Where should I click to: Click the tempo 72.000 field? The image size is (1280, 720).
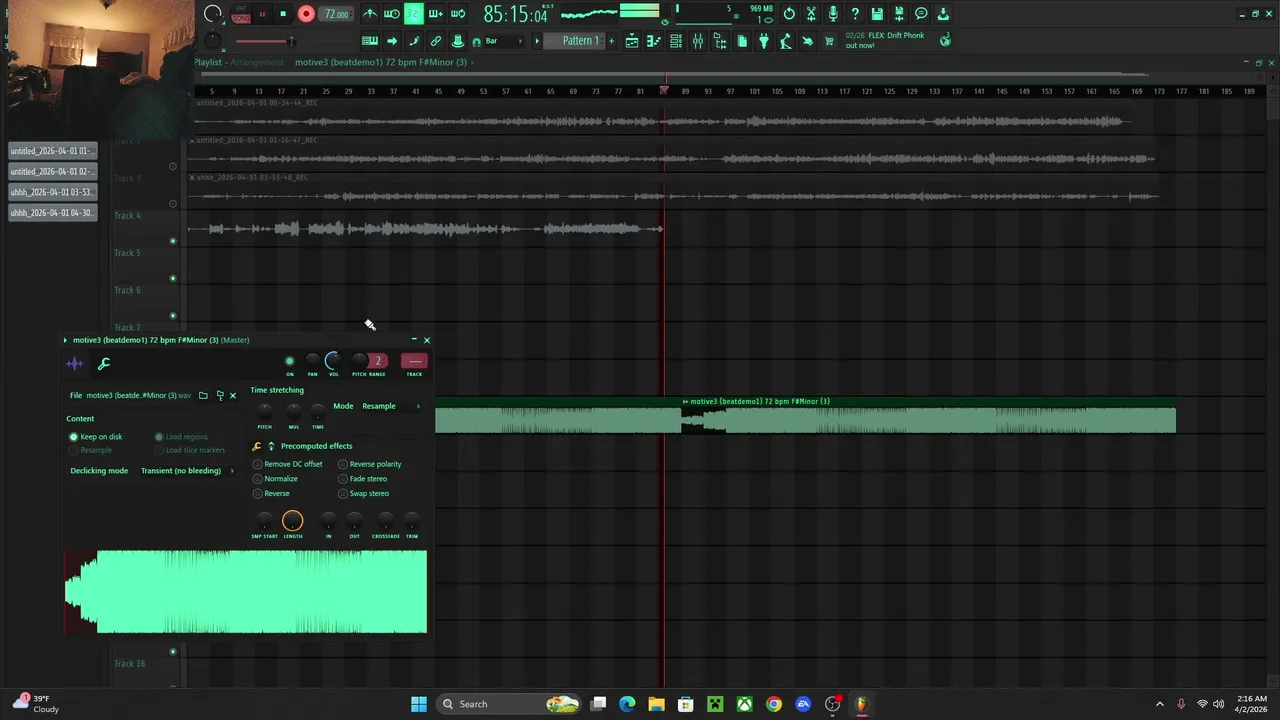coord(336,14)
